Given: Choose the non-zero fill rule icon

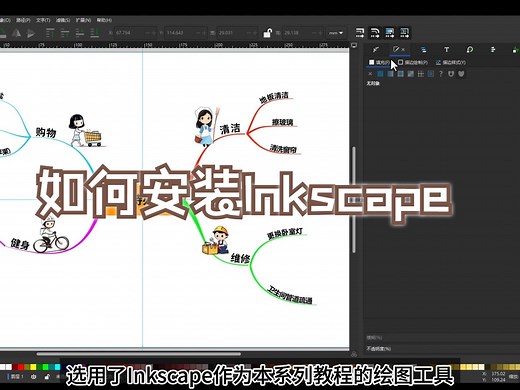Looking at the screenshot, I should pos(461,74).
